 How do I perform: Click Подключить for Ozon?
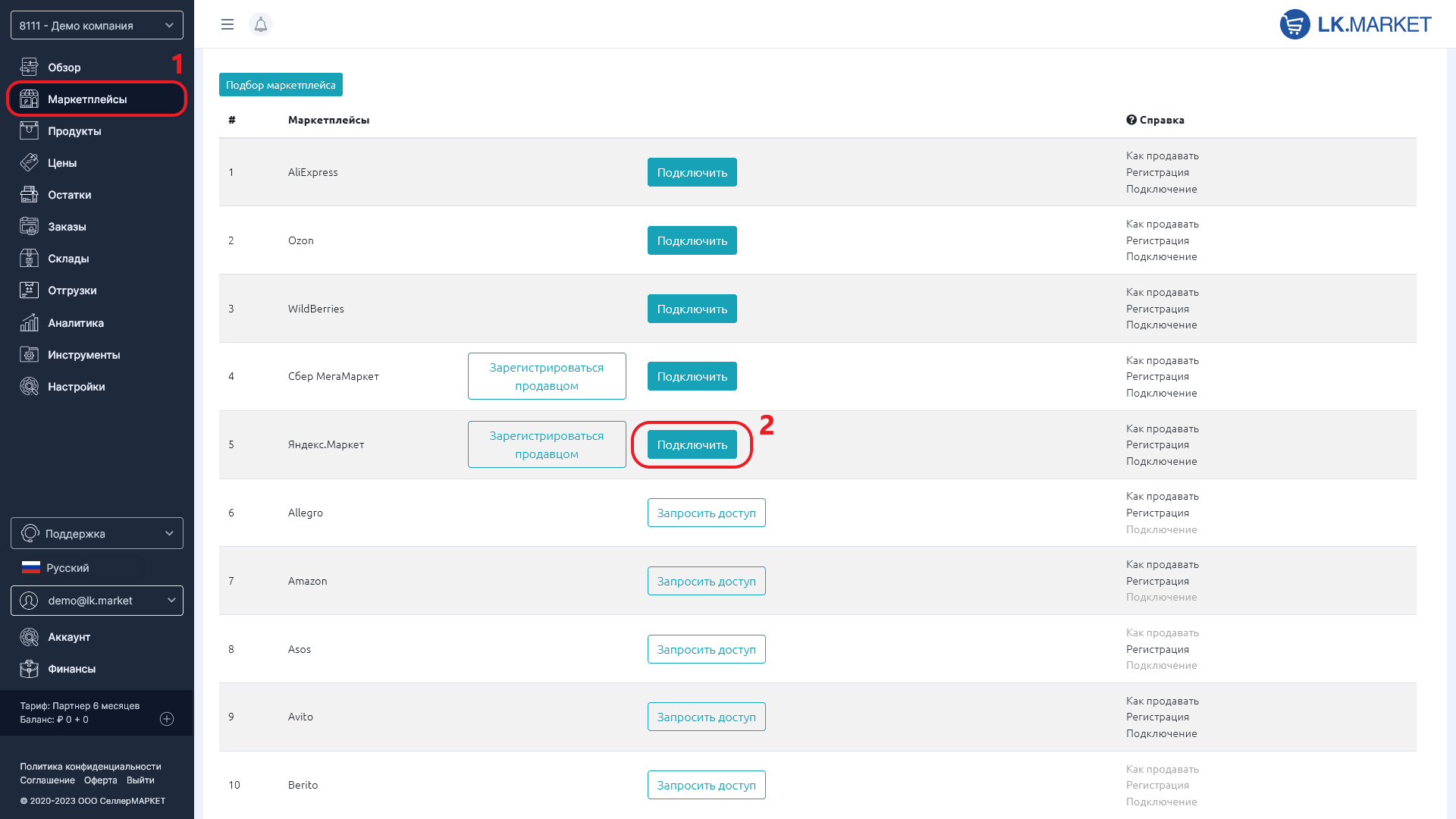(692, 240)
